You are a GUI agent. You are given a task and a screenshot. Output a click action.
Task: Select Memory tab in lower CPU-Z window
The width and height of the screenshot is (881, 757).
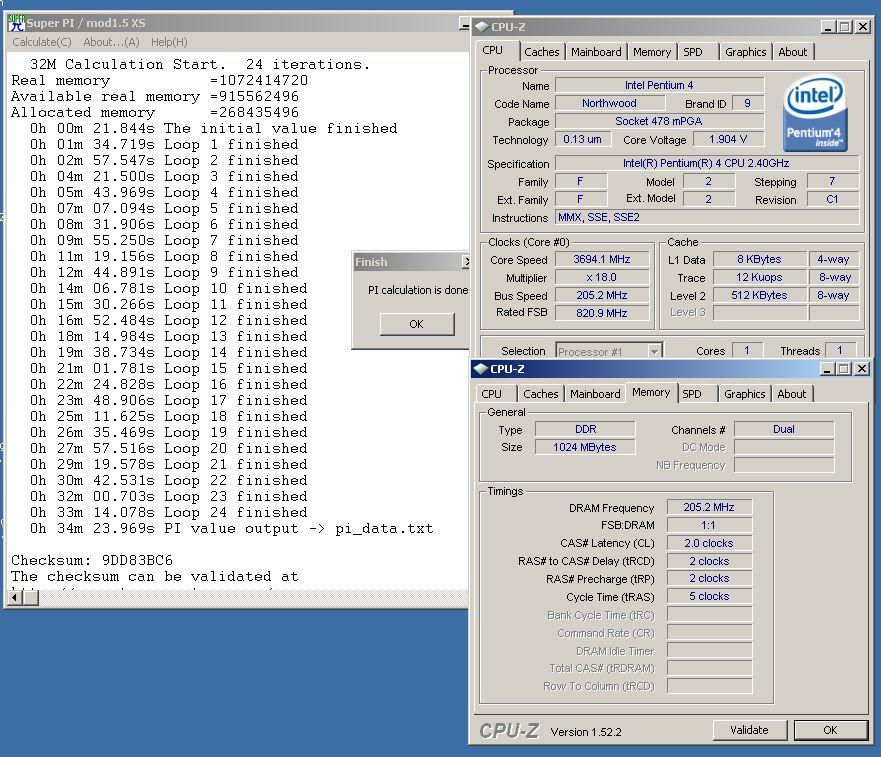(651, 392)
